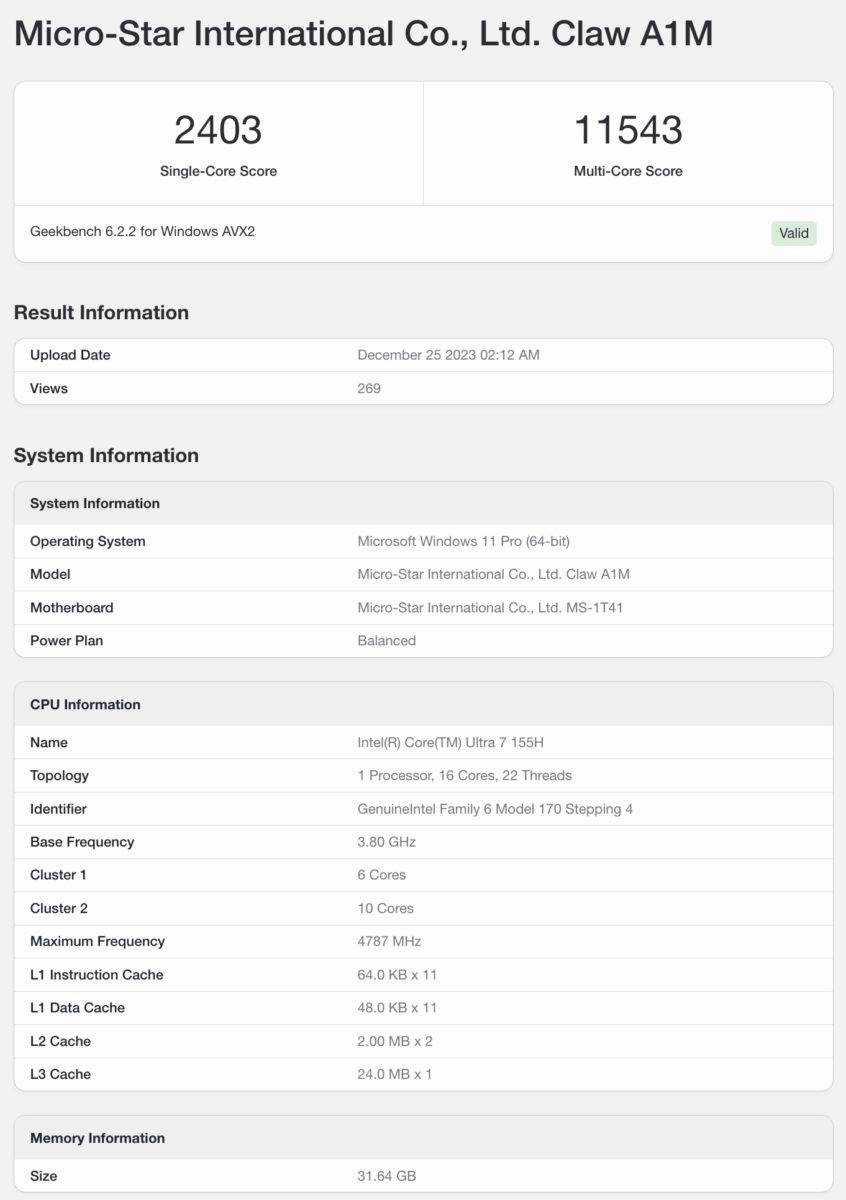
Task: Click the 'L1 Data Cache' row label
Action: pyautogui.click(x=77, y=1007)
